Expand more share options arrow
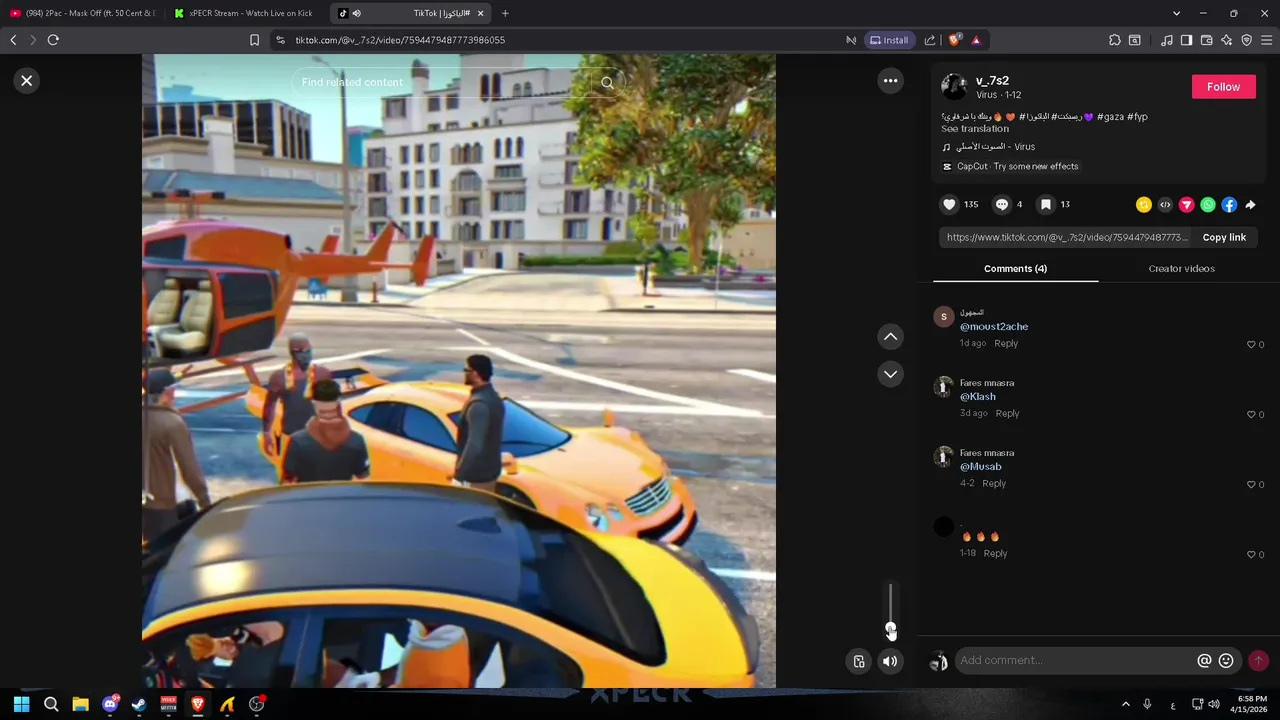The width and height of the screenshot is (1280, 720). (1250, 205)
